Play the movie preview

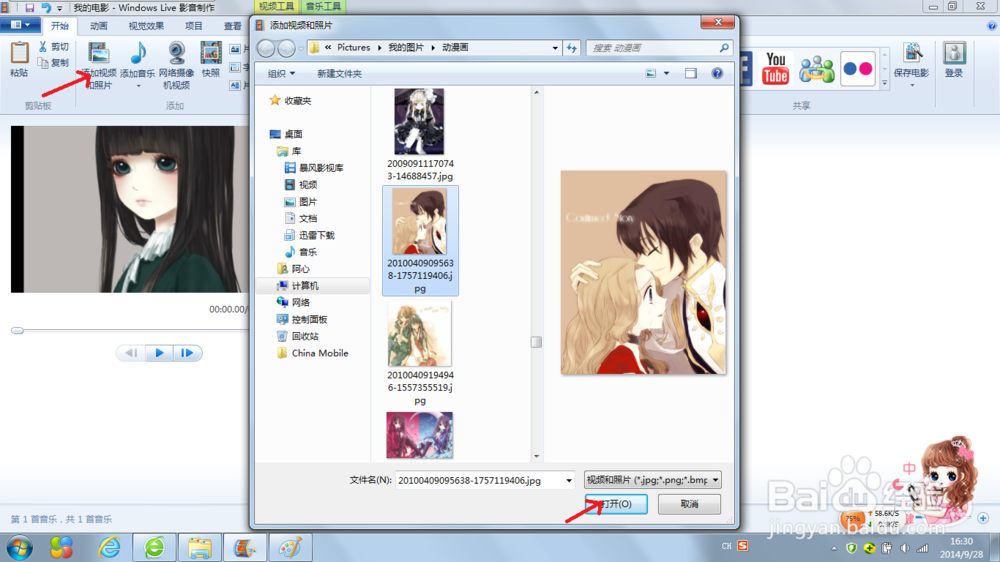(159, 353)
